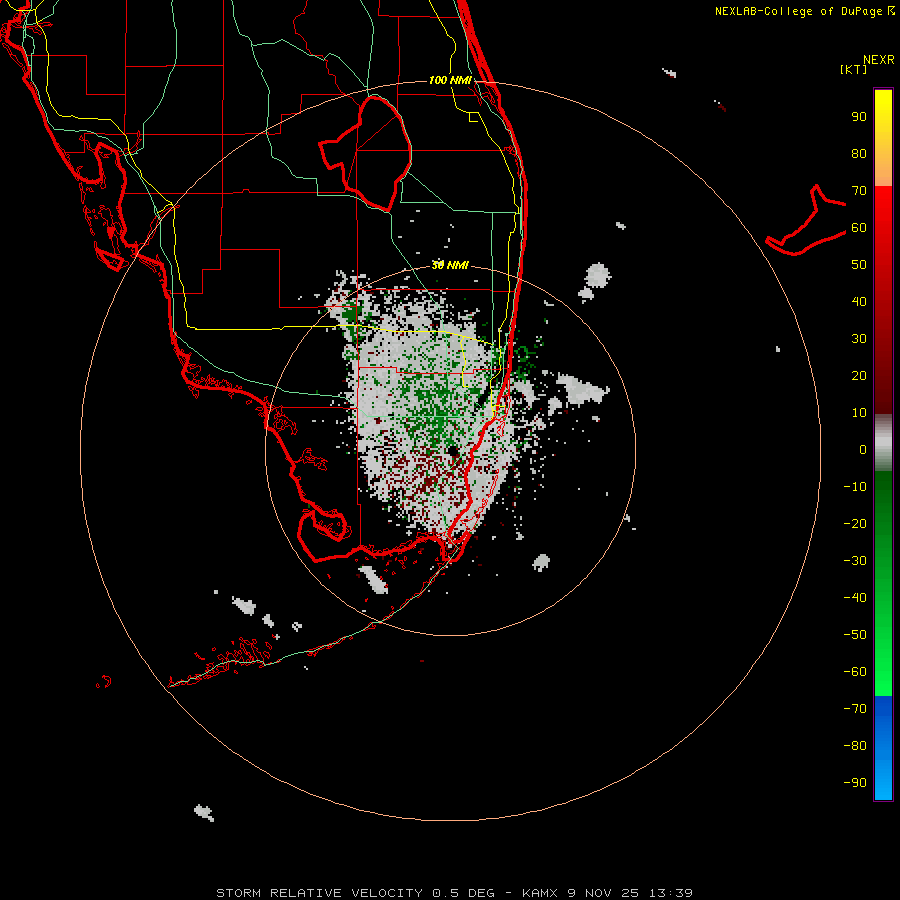Click the positive 50 value on velocity scale
900x900 pixels.
[x=859, y=265]
